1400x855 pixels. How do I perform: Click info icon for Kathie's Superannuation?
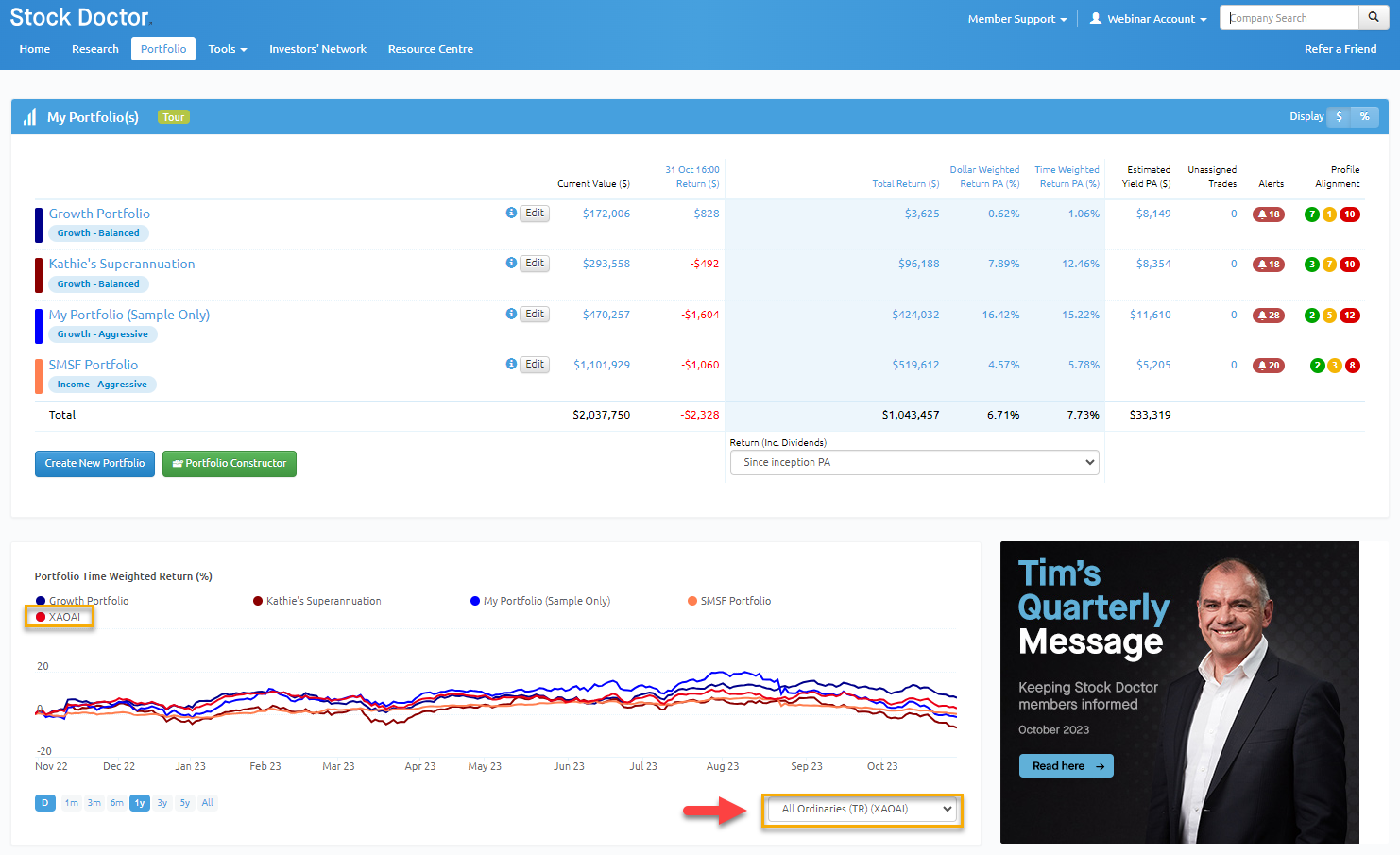pos(511,263)
